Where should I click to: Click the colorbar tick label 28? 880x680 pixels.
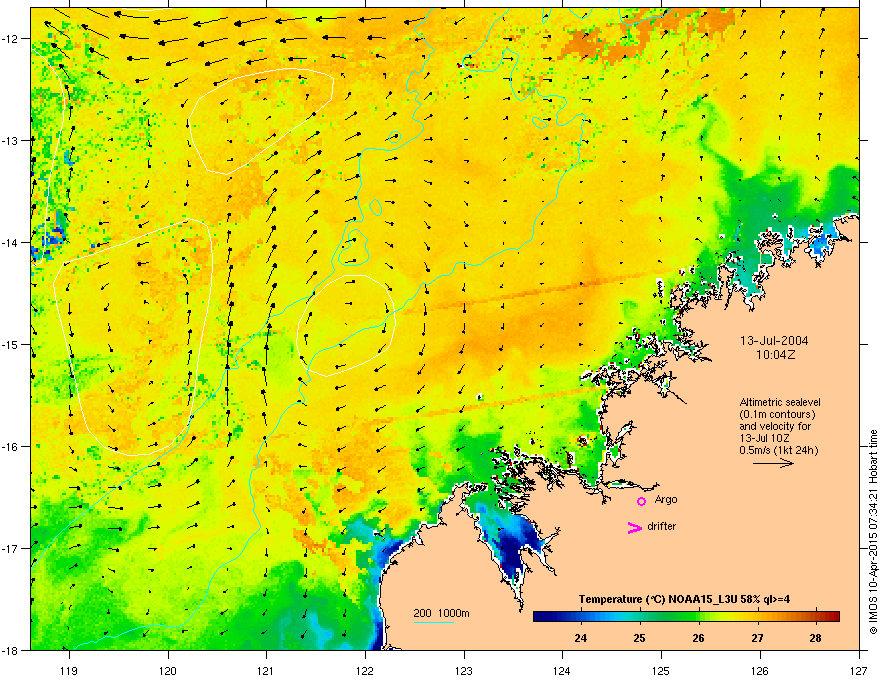pyautogui.click(x=815, y=638)
